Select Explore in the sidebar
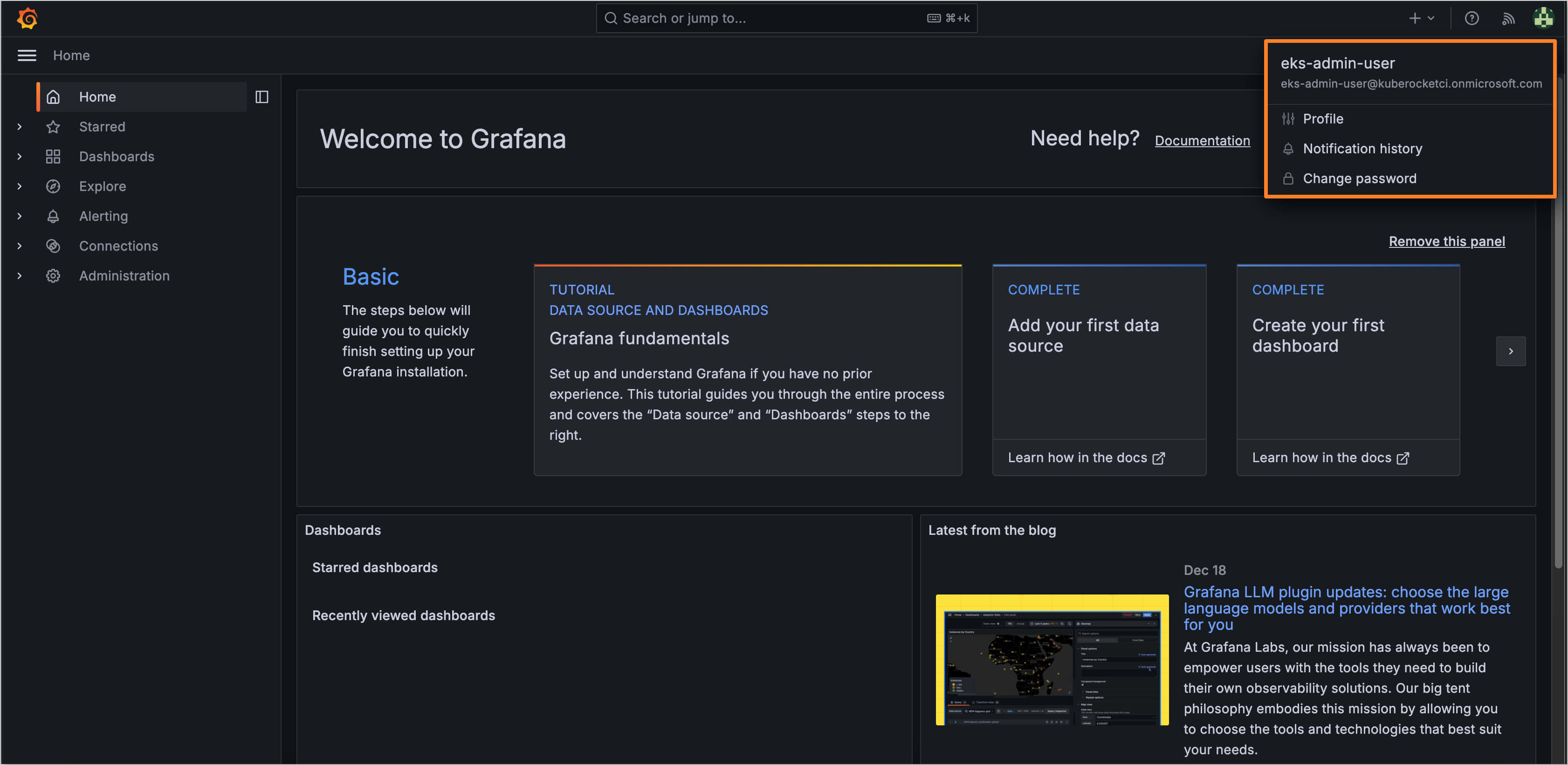This screenshot has width=1568, height=765. coord(102,186)
